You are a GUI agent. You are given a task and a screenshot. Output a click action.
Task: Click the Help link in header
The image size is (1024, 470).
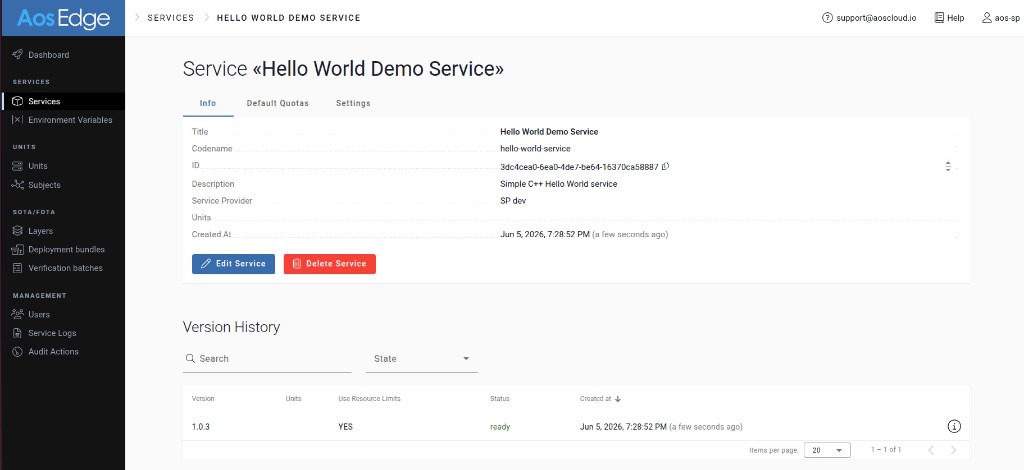tap(955, 18)
